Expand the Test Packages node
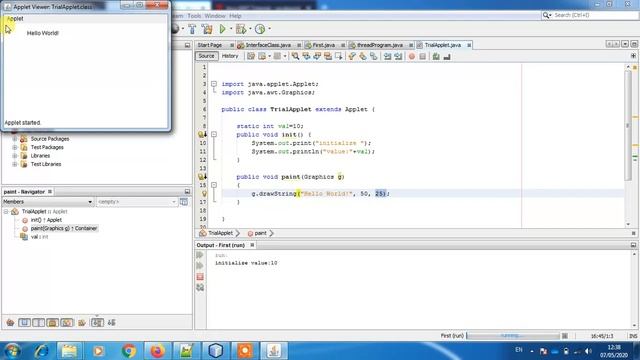 tap(15, 147)
